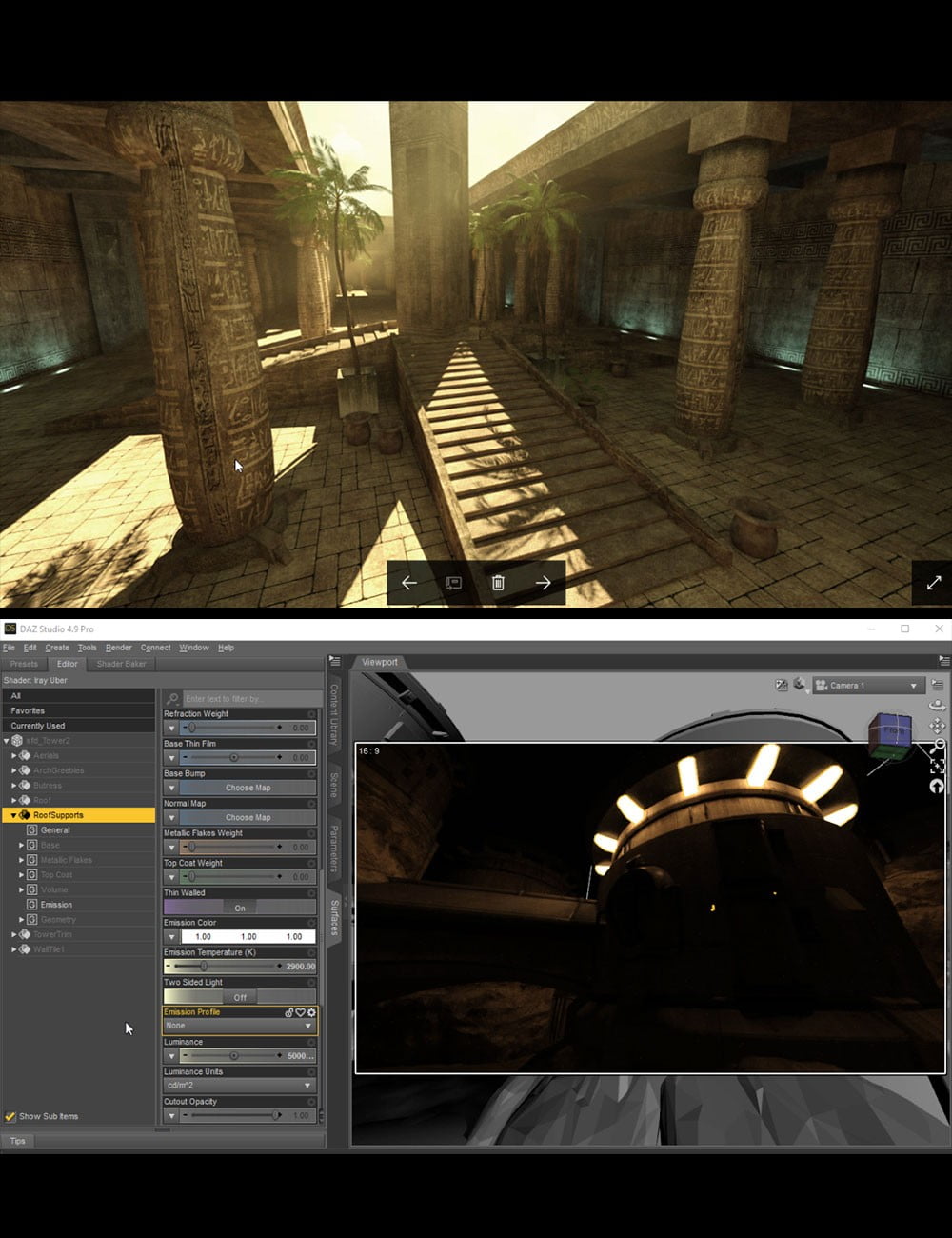This screenshot has width=952, height=1238.
Task: Click the Emission Profile gear settings icon
Action: coord(311,1012)
